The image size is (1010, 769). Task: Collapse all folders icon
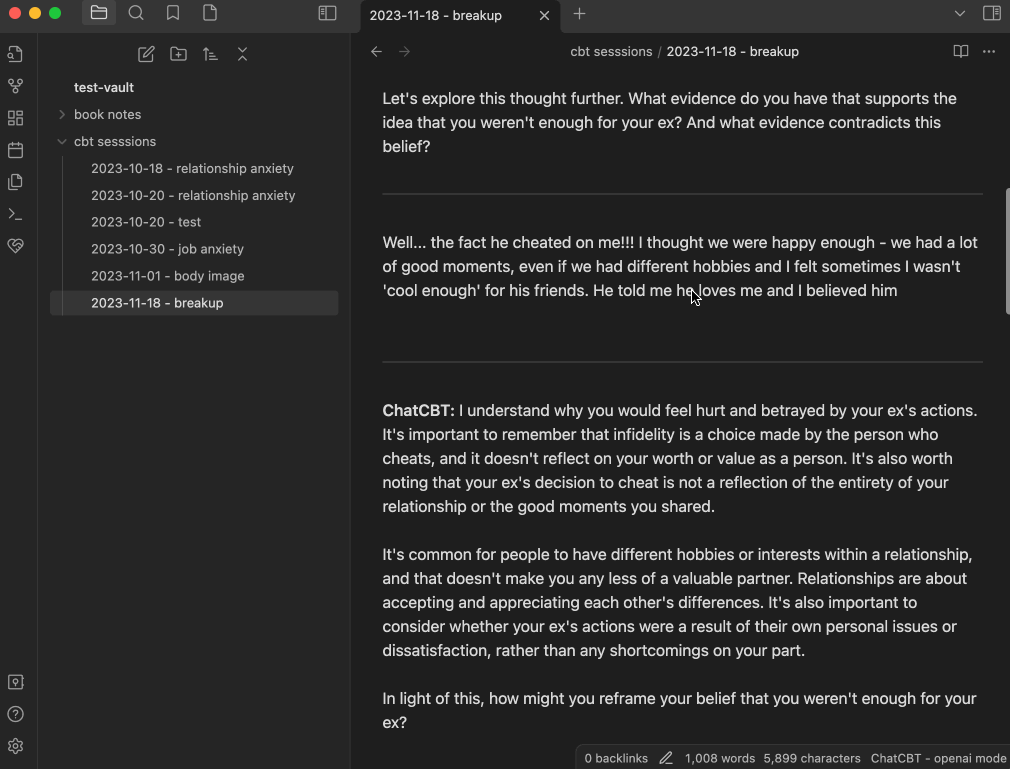[242, 54]
